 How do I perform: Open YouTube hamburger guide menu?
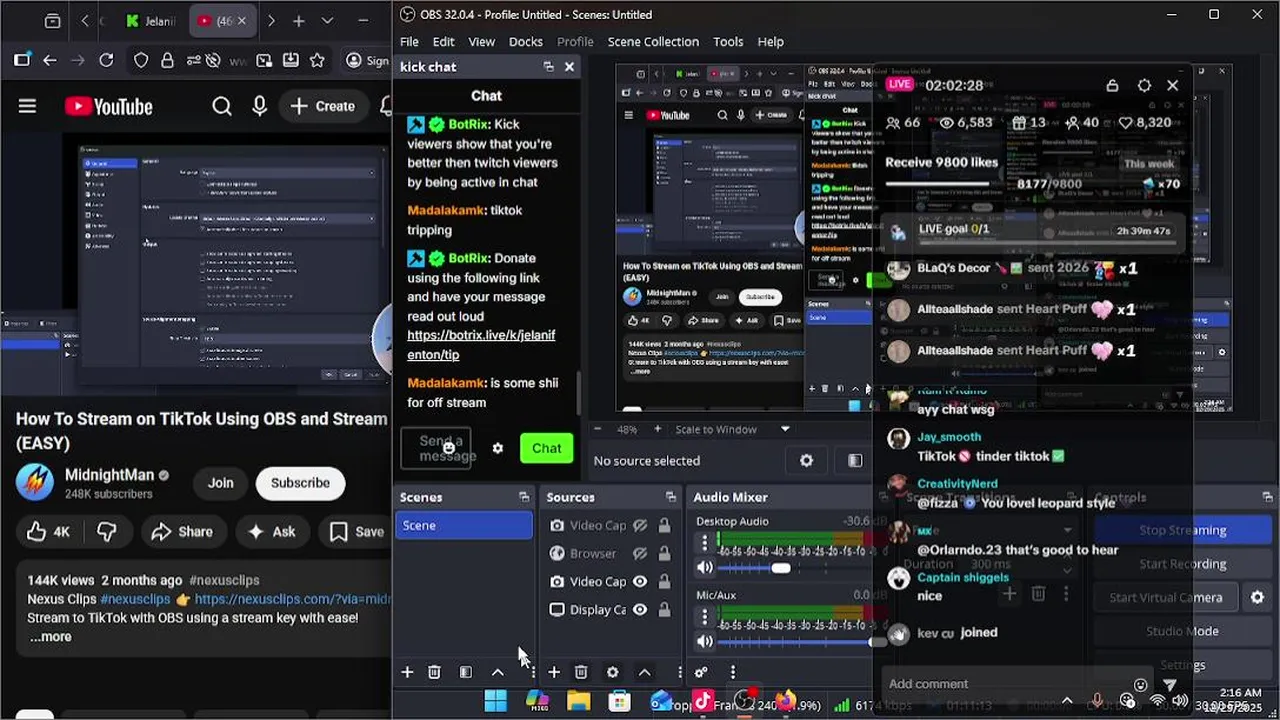tap(27, 106)
